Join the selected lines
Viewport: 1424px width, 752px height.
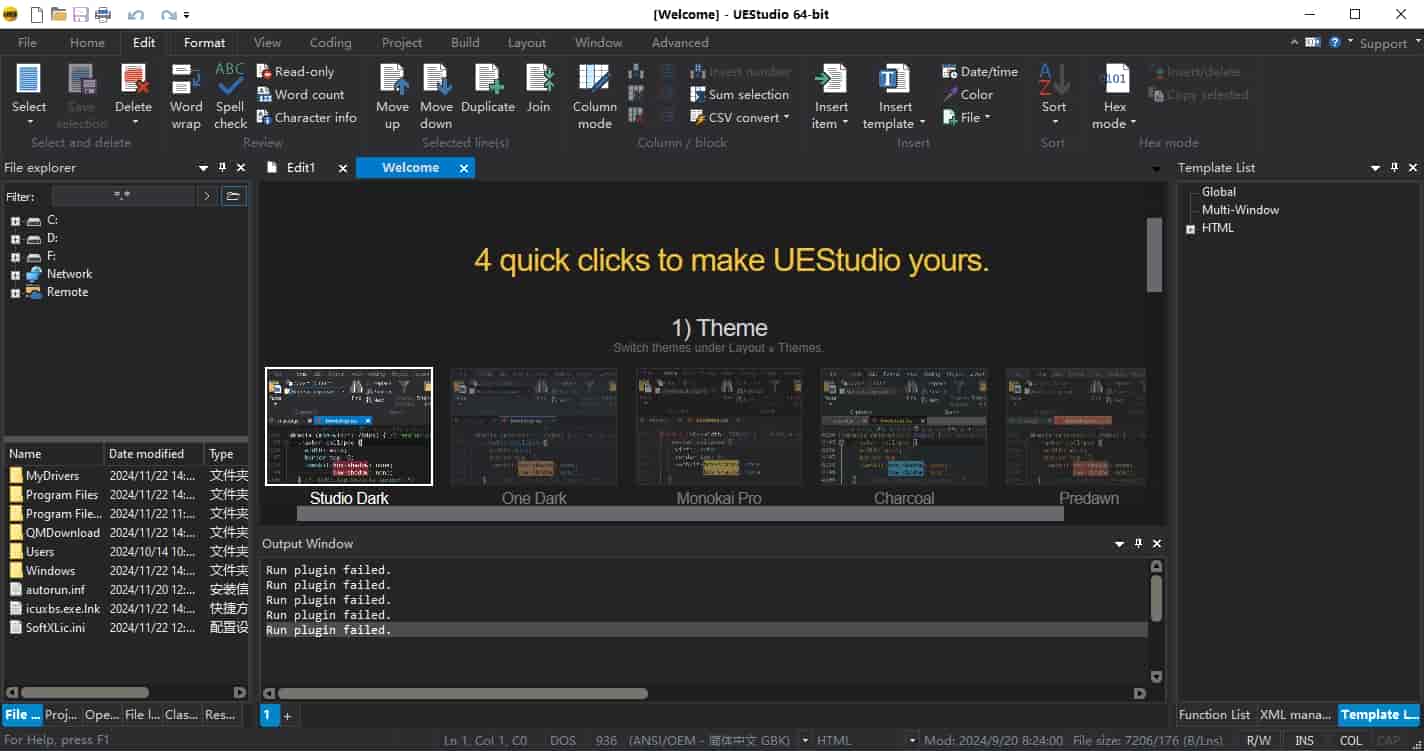pos(538,95)
